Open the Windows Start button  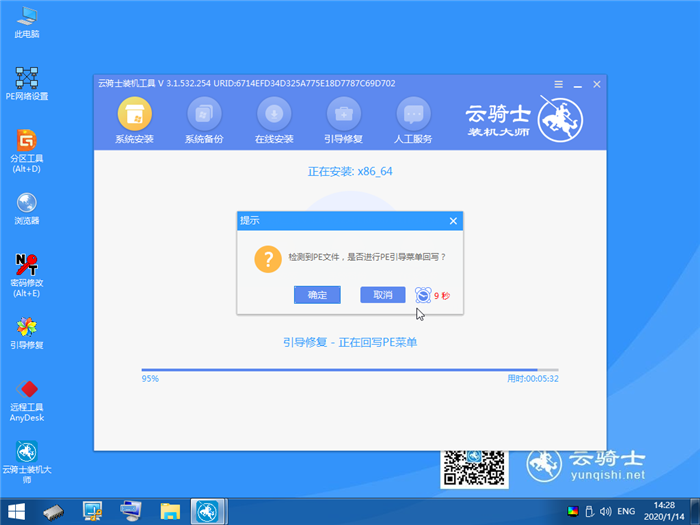click(x=17, y=512)
